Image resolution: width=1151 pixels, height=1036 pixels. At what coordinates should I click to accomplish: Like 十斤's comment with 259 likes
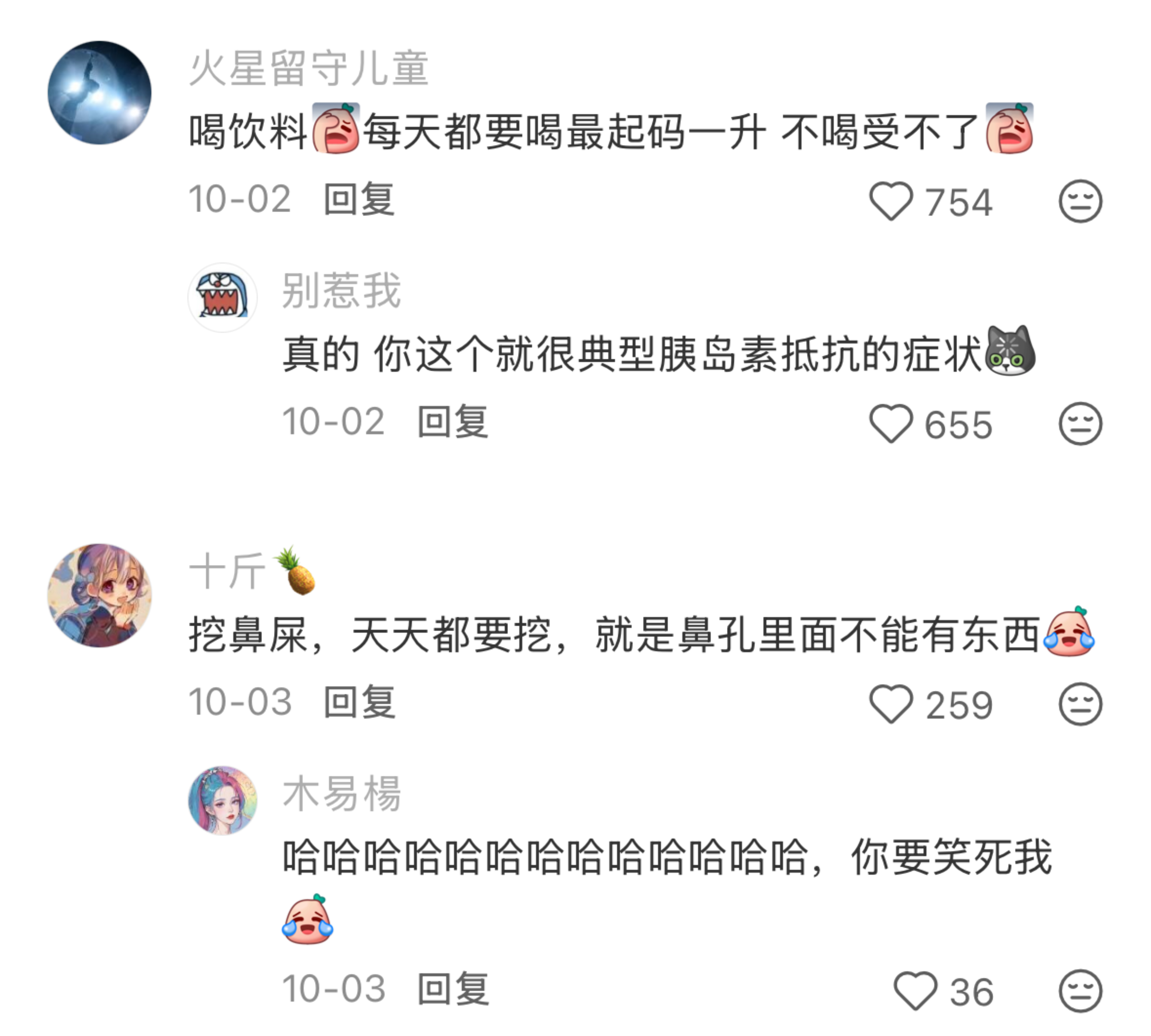click(891, 704)
